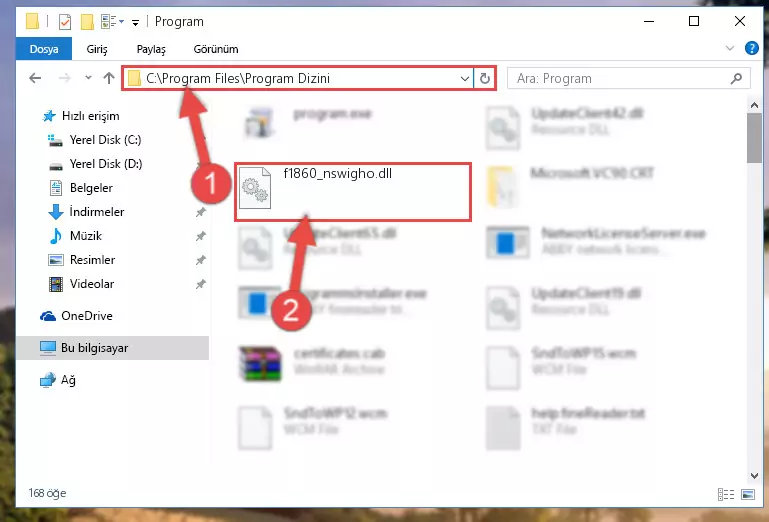Switch to details view layout
Viewport: 769px width, 522px height.
[x=725, y=494]
